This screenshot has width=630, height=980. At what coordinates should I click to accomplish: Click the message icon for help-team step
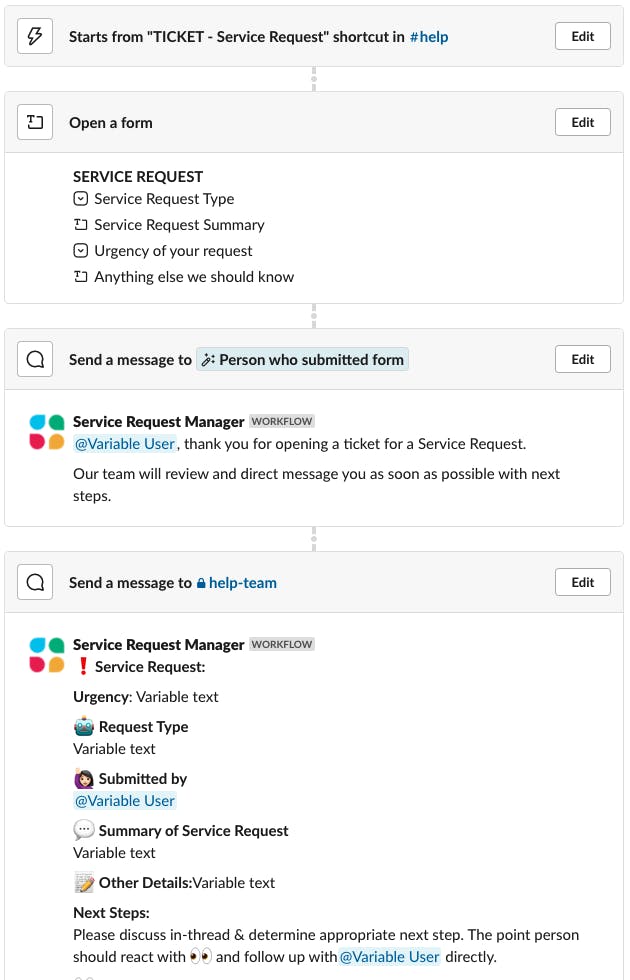pos(35,583)
